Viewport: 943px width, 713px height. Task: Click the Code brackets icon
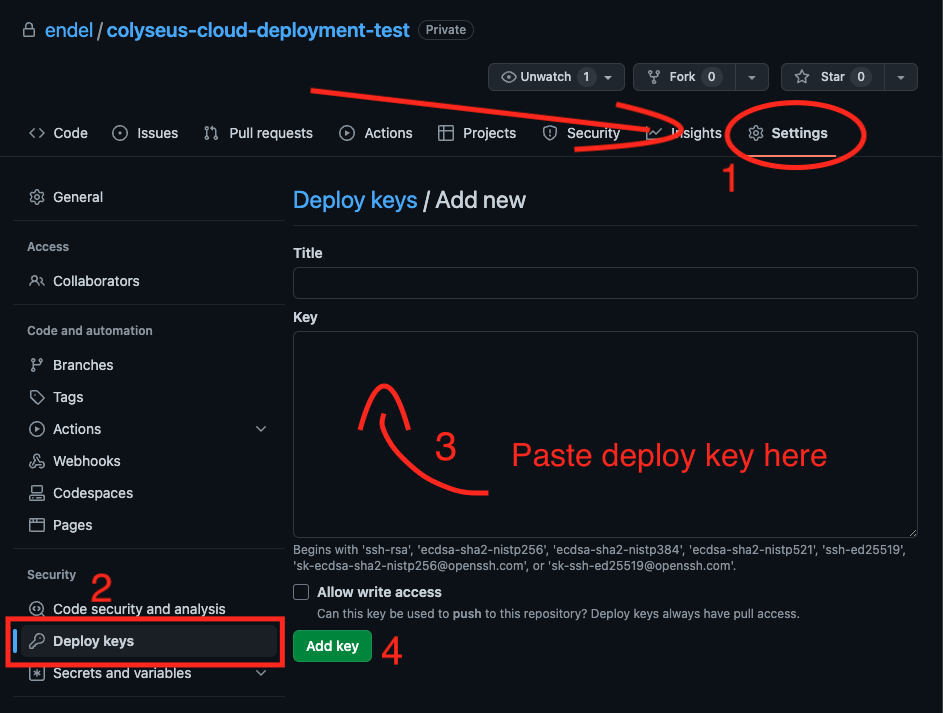[x=37, y=133]
